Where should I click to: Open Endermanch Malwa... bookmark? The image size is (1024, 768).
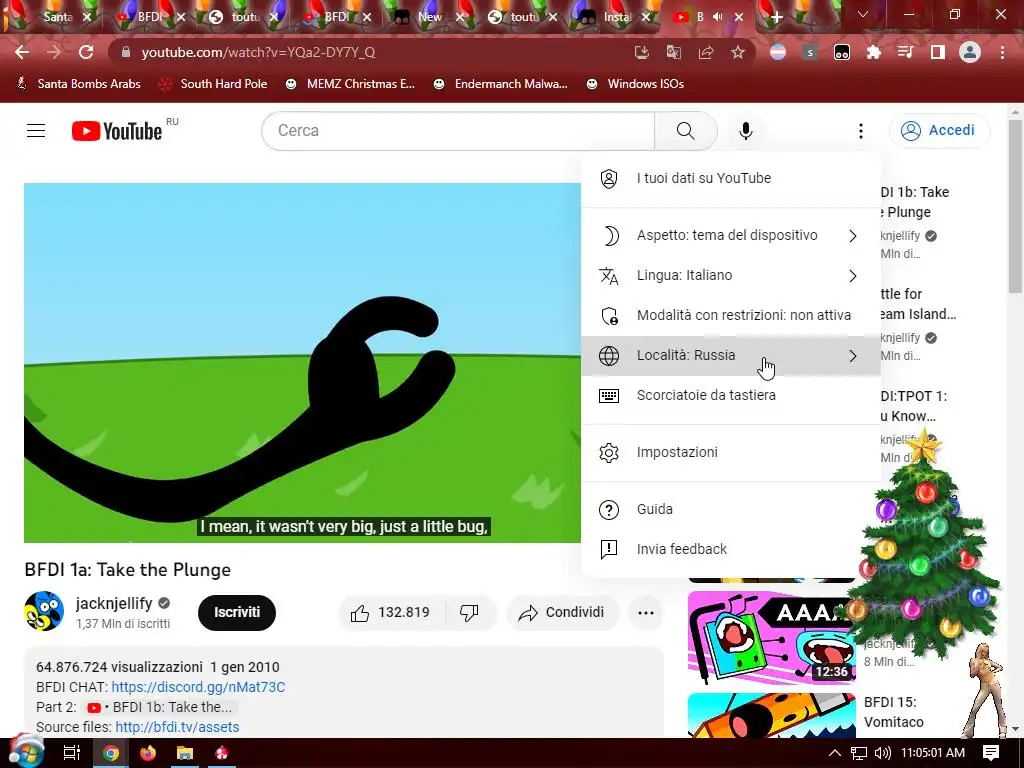[500, 84]
